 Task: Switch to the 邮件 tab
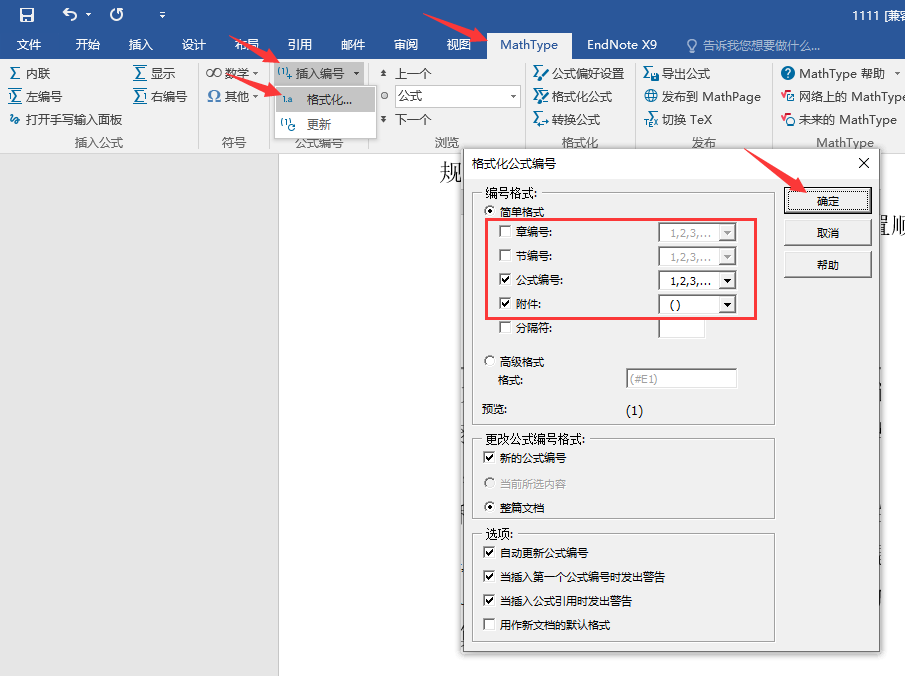[x=353, y=45]
